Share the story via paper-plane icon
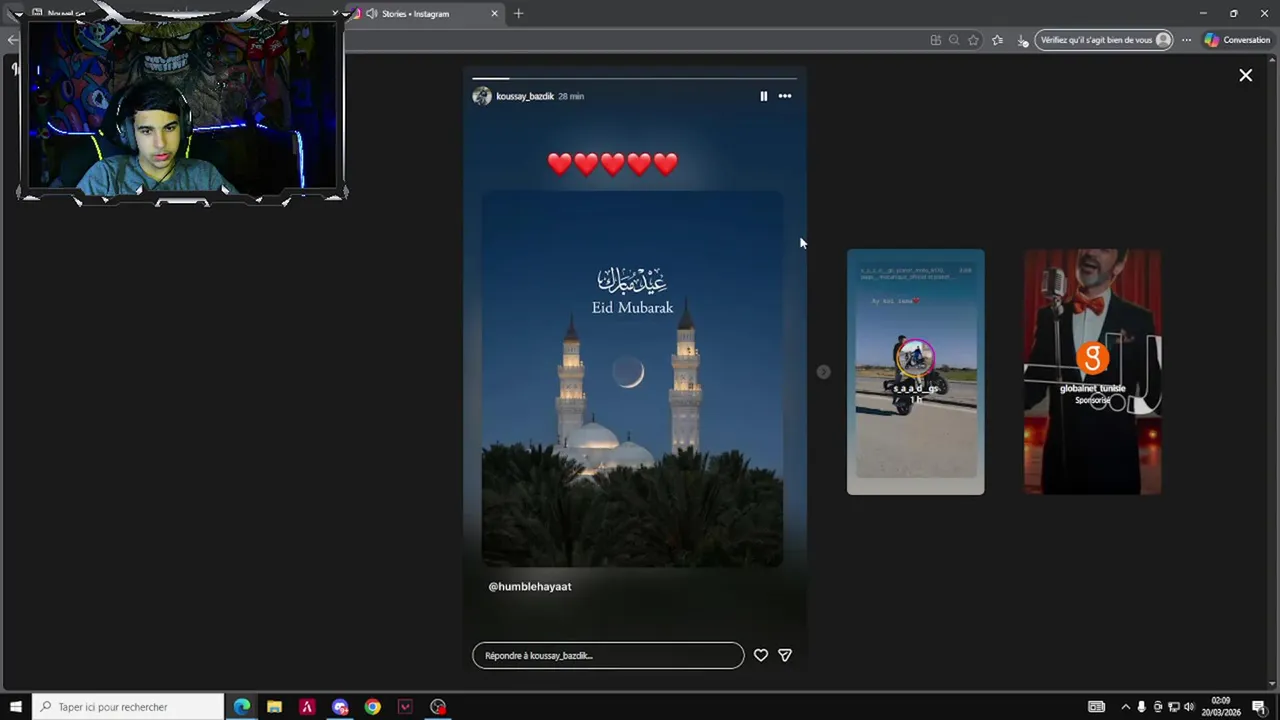This screenshot has width=1280, height=720. [x=785, y=655]
